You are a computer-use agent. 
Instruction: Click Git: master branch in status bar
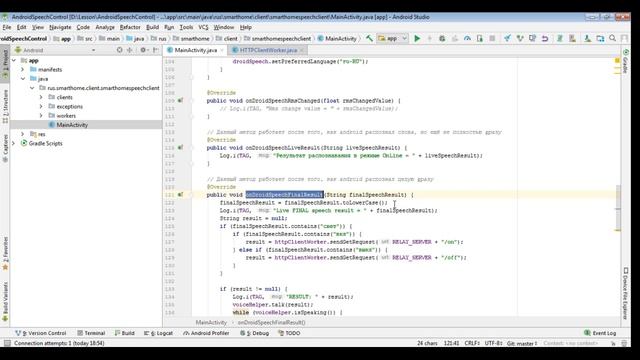[x=522, y=344]
